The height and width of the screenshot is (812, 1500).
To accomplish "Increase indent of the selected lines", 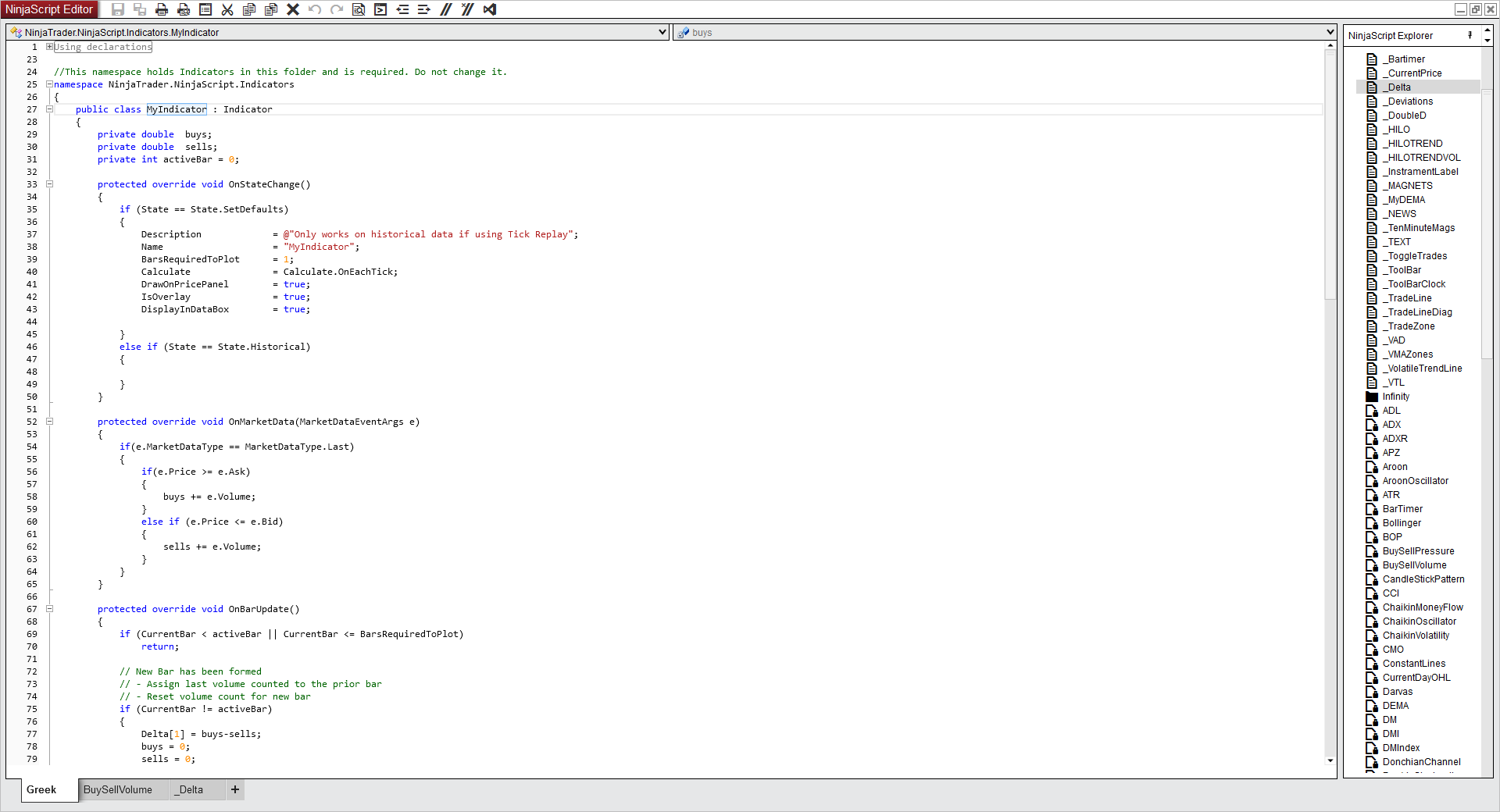I will coord(424,9).
